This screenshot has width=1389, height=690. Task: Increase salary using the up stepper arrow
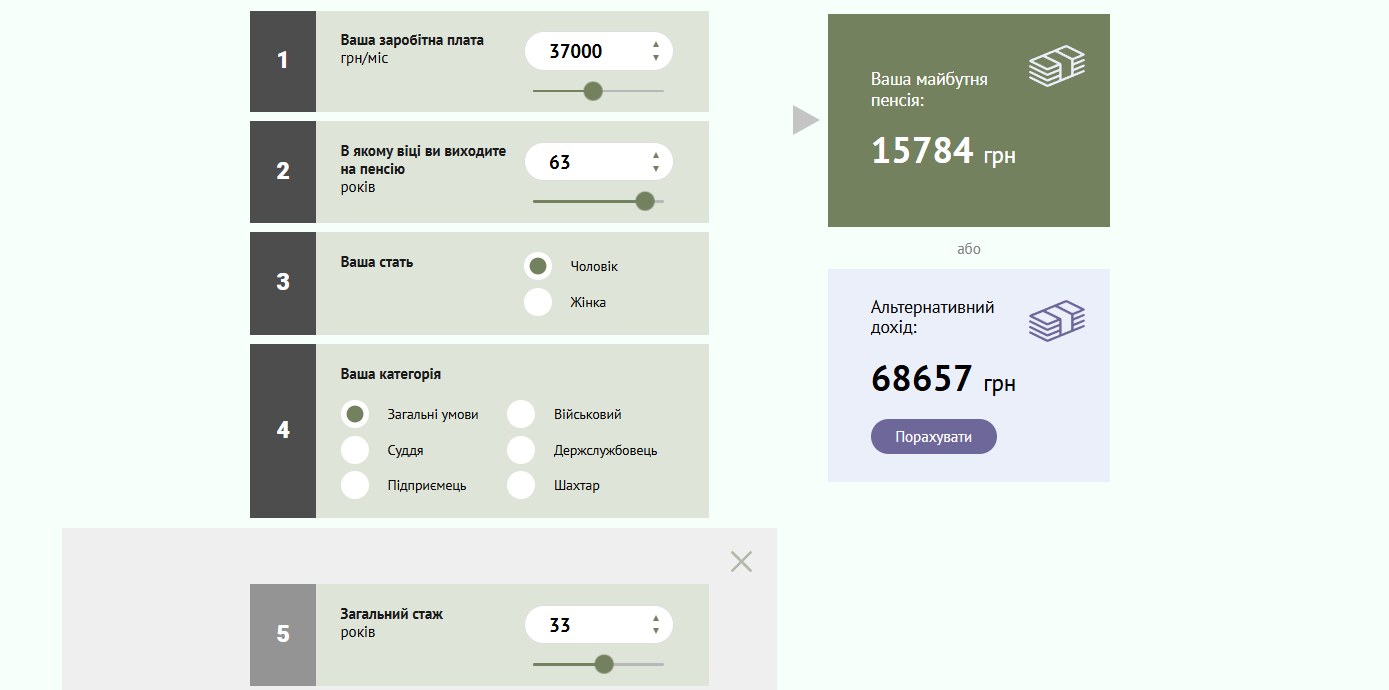(656, 44)
